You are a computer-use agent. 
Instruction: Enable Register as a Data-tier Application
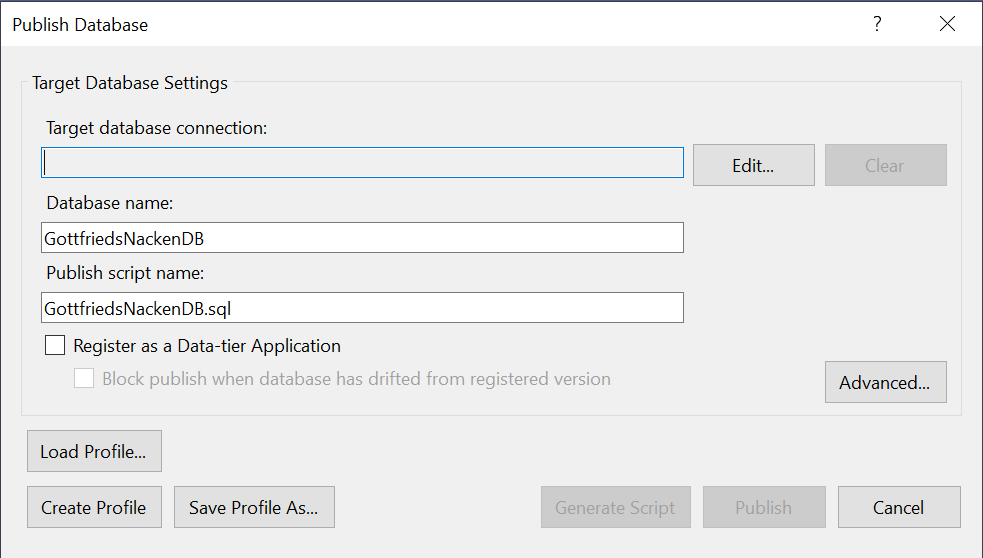tap(55, 346)
